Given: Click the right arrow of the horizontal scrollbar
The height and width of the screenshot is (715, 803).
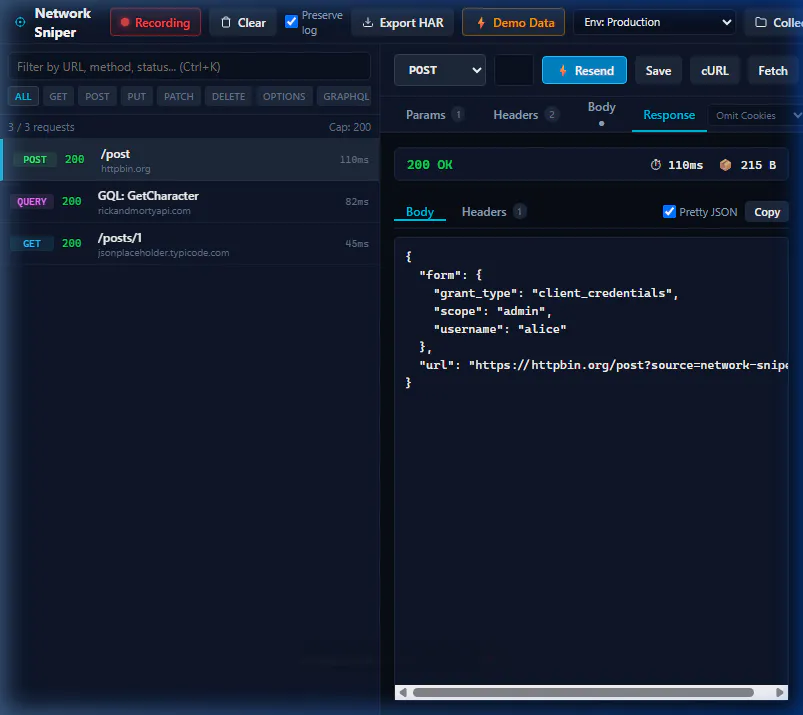Looking at the screenshot, I should 779,692.
